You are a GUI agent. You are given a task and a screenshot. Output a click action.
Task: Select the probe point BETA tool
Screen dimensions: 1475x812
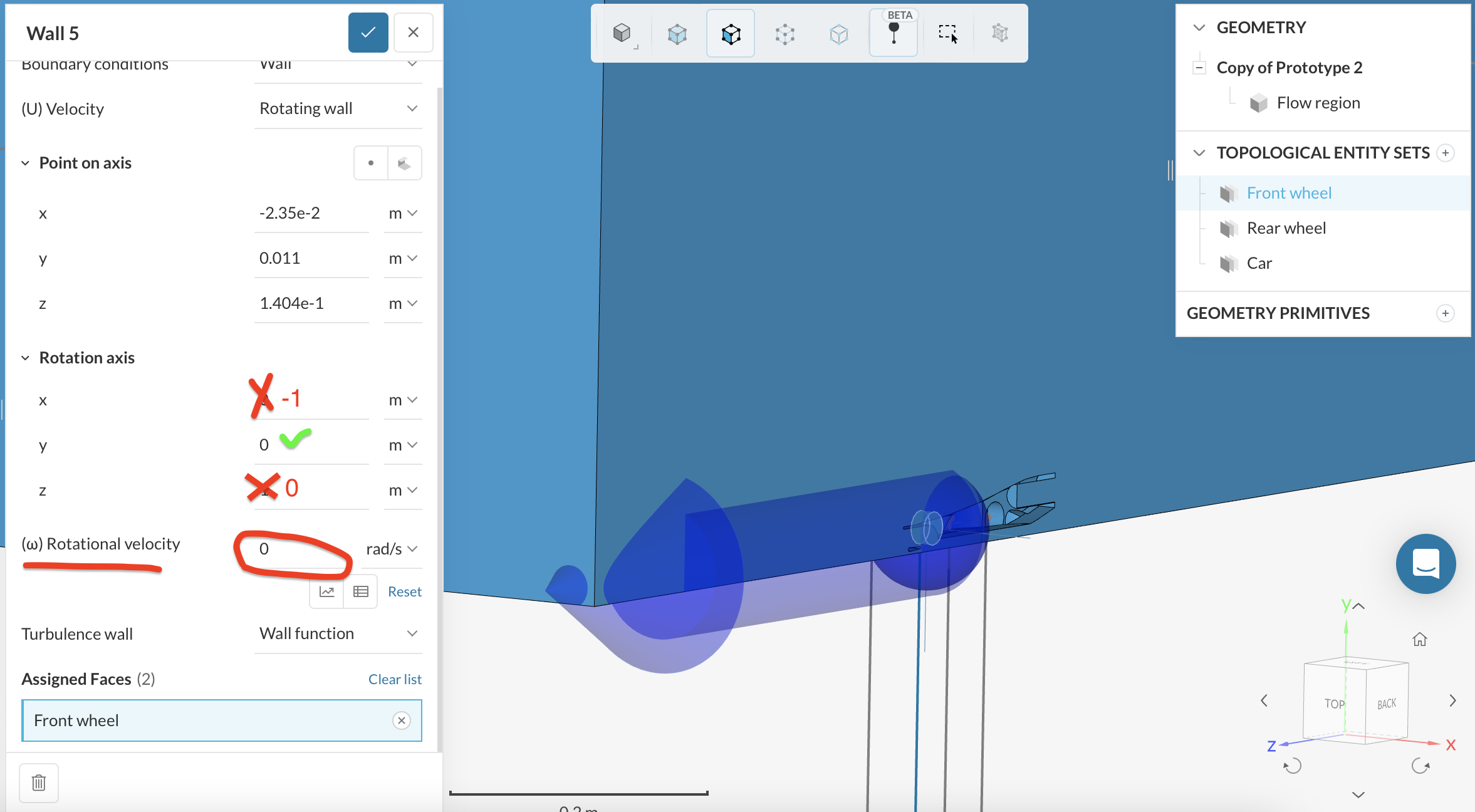(894, 33)
